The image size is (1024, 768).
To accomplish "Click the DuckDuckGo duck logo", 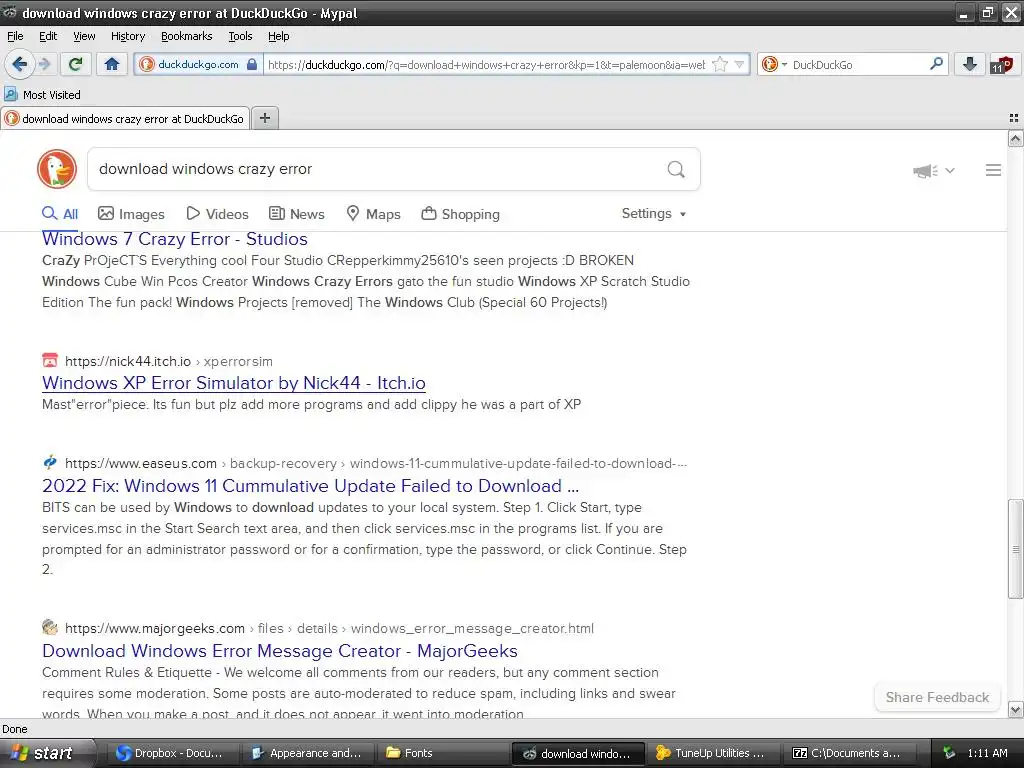I will (57, 169).
